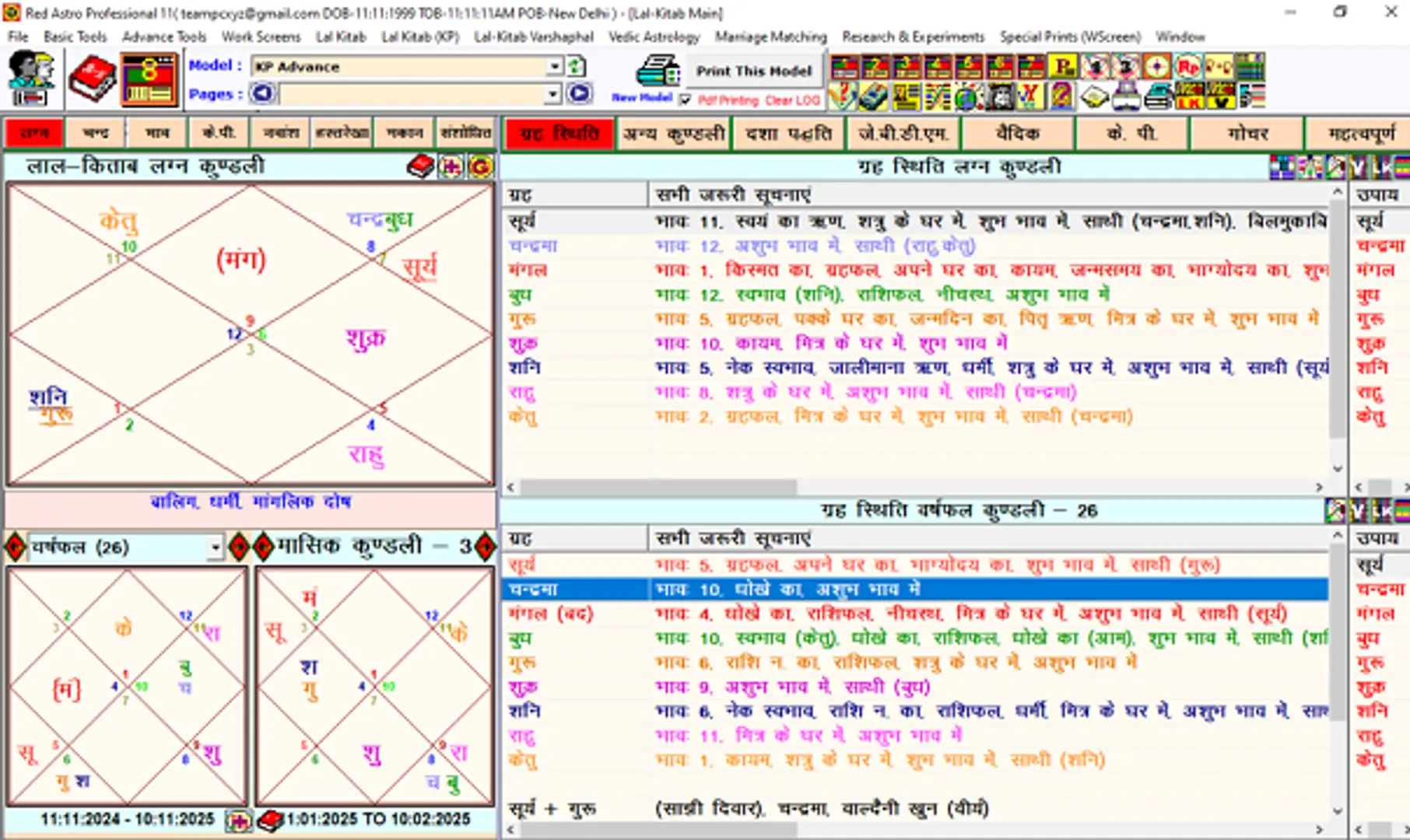Image resolution: width=1410 pixels, height=840 pixels.
Task: Click the Rp toolbar icon
Action: click(1189, 67)
